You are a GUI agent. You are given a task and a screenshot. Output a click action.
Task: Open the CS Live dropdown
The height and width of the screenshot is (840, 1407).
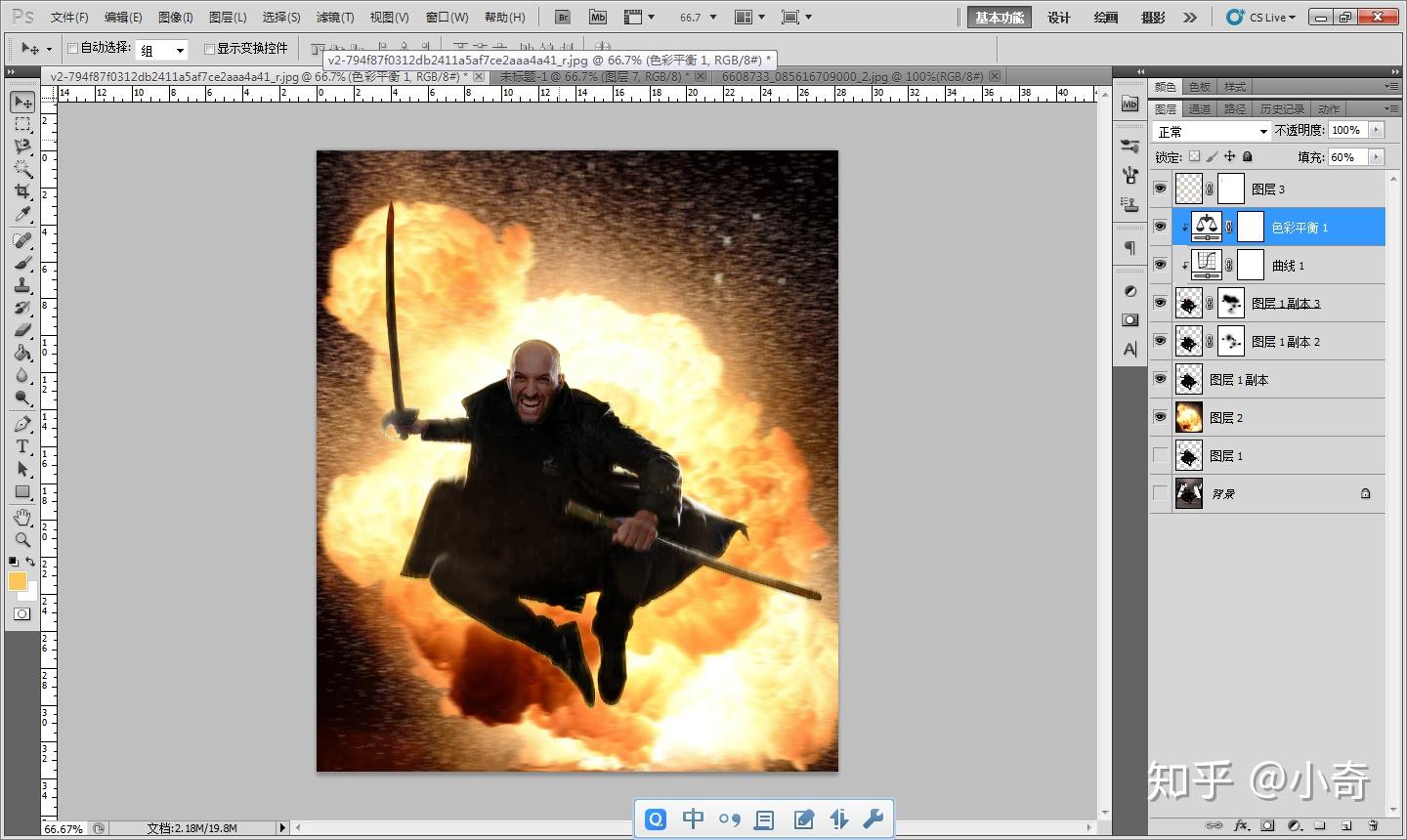pos(1262,17)
